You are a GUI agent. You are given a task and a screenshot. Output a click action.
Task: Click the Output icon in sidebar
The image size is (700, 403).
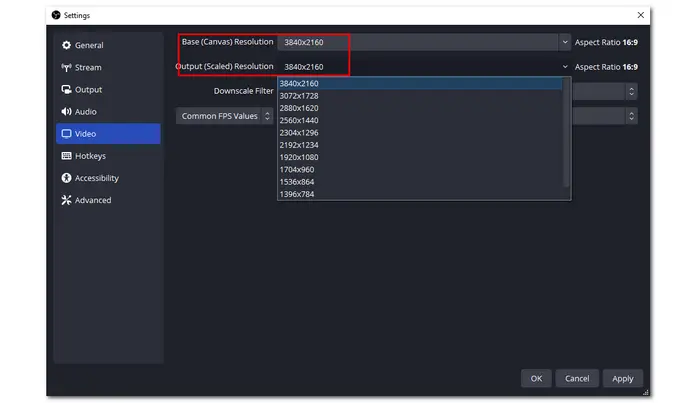point(66,90)
